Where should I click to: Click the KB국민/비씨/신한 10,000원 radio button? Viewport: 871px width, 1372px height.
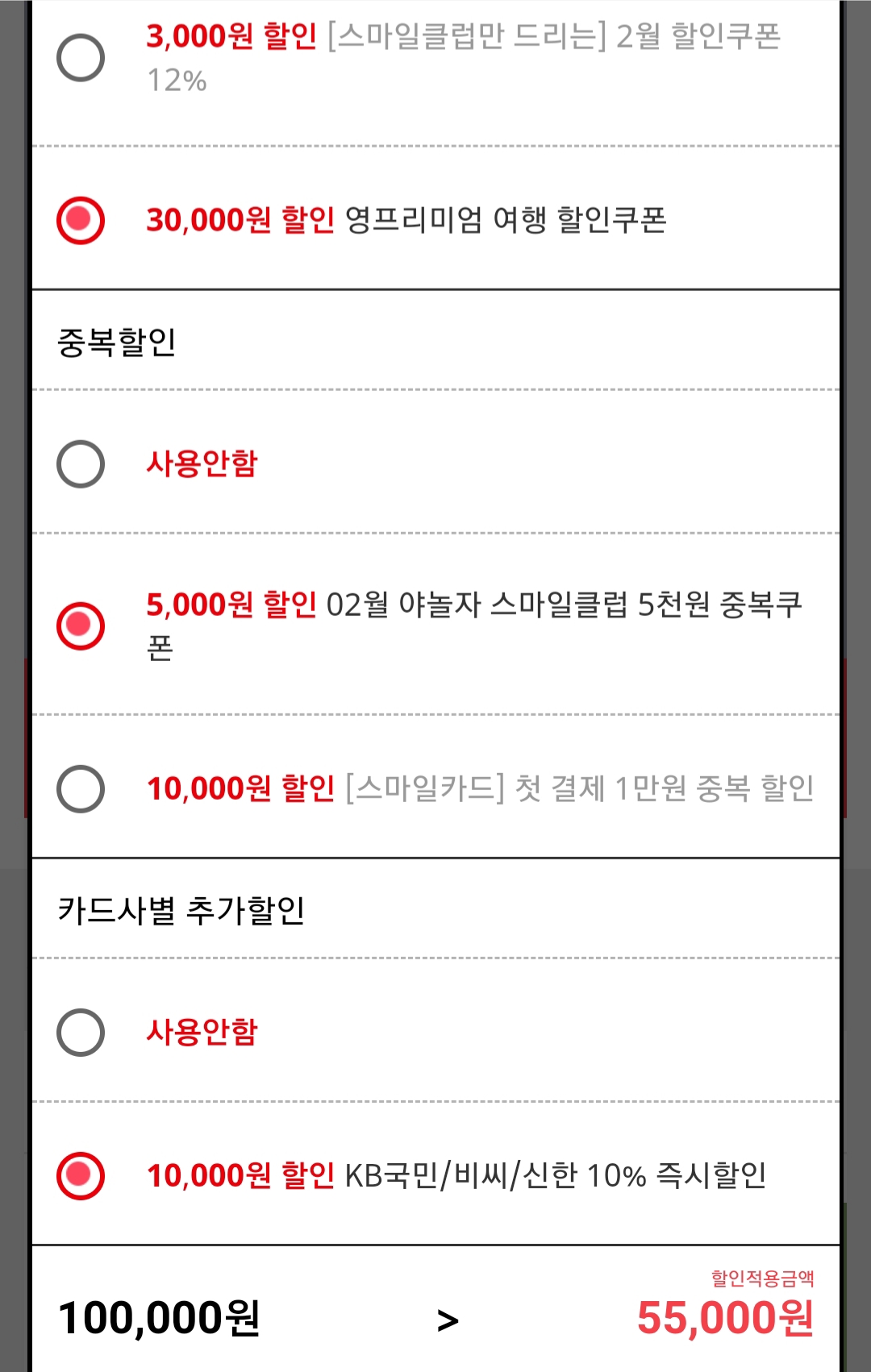pos(81,1175)
